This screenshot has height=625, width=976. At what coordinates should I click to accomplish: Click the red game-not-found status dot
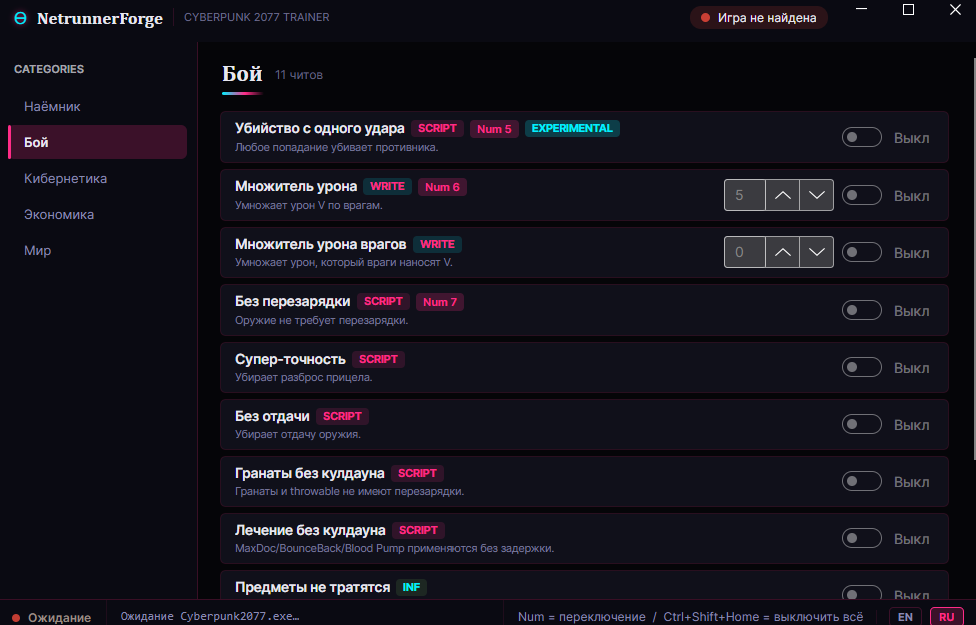tap(705, 18)
